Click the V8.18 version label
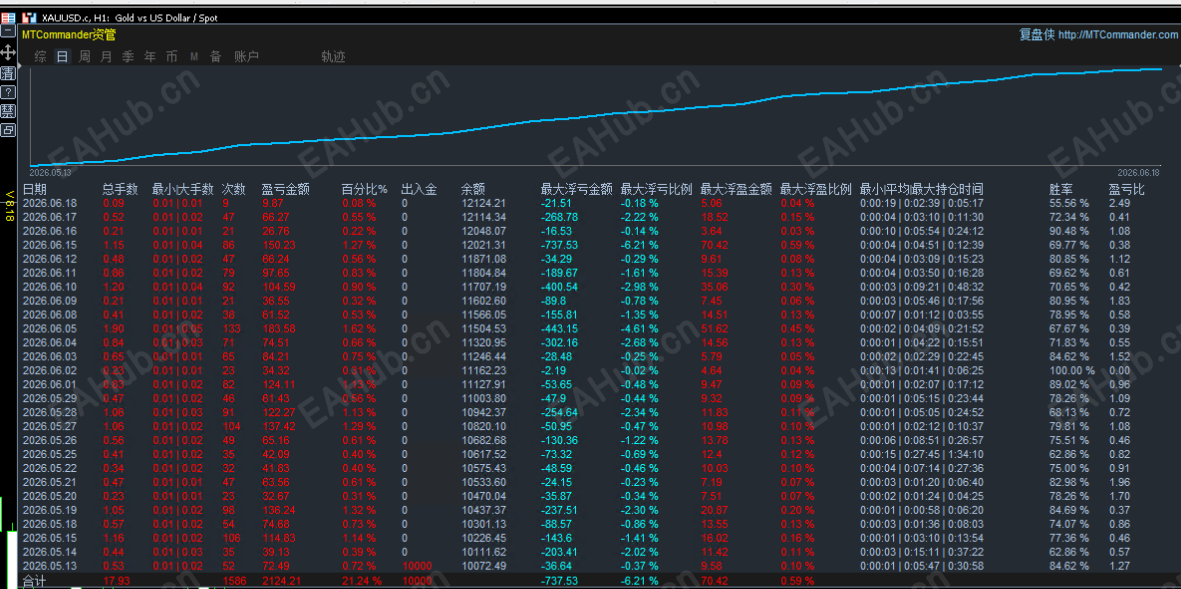The image size is (1181, 589). [x=8, y=206]
